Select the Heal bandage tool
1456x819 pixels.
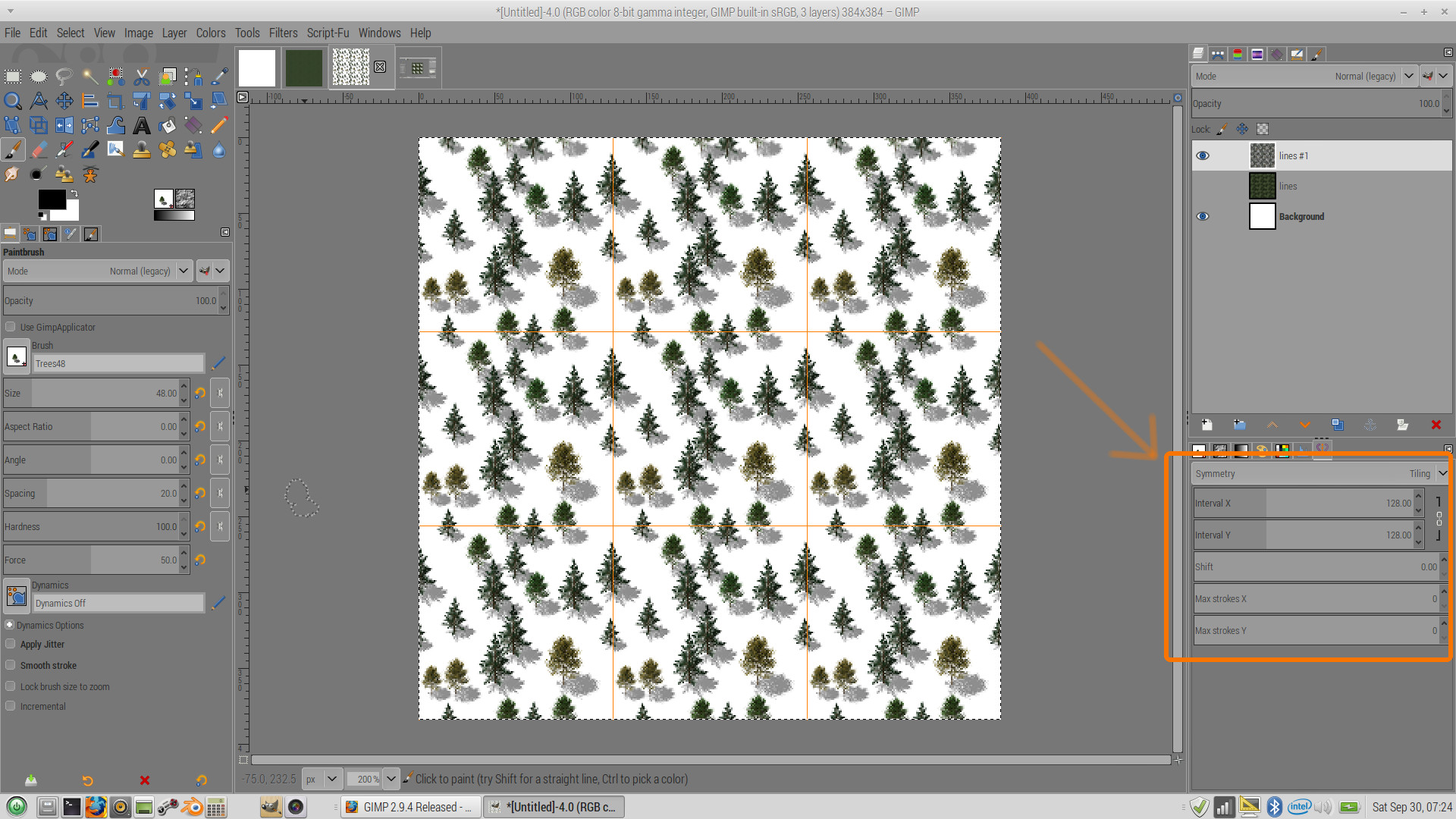[168, 150]
